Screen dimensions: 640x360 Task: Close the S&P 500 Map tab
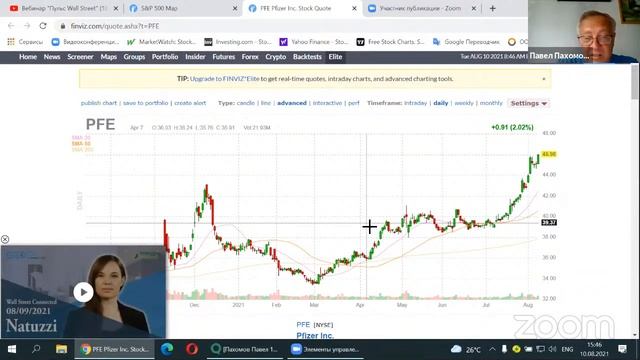235,8
